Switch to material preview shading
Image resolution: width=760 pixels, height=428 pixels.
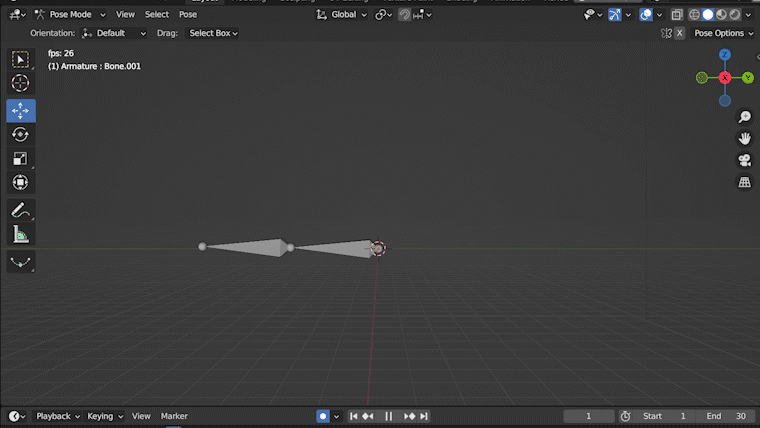721,15
